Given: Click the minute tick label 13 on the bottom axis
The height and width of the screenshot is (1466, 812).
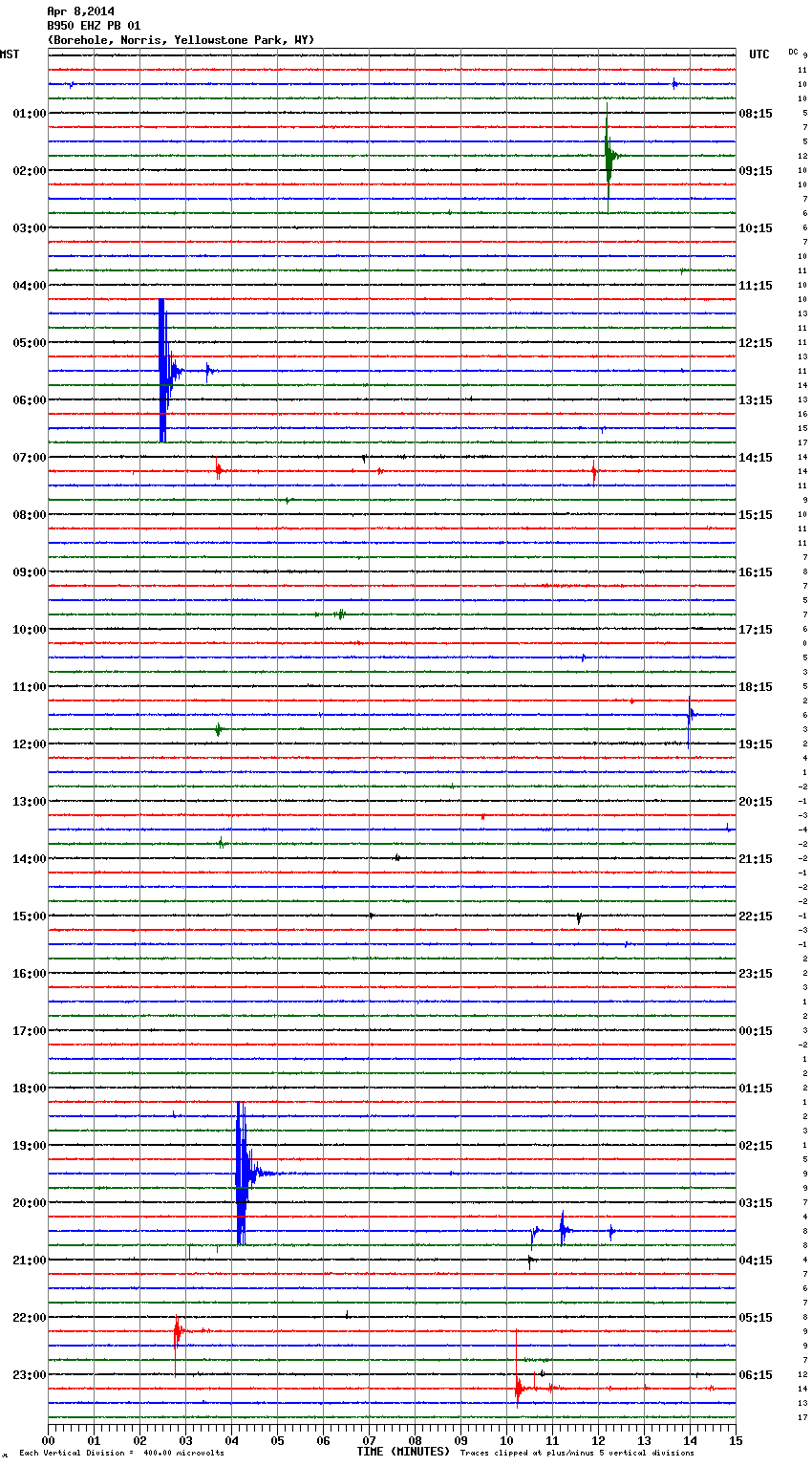Looking at the screenshot, I should [x=644, y=1440].
